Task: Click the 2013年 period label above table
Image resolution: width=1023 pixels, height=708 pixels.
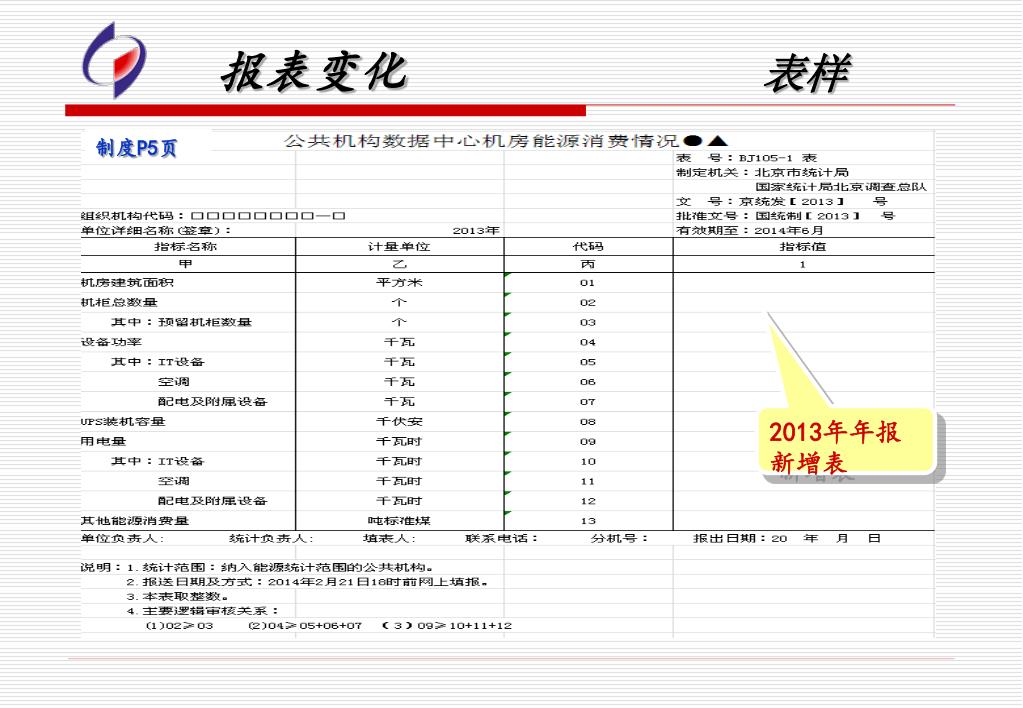Action: coord(476,230)
